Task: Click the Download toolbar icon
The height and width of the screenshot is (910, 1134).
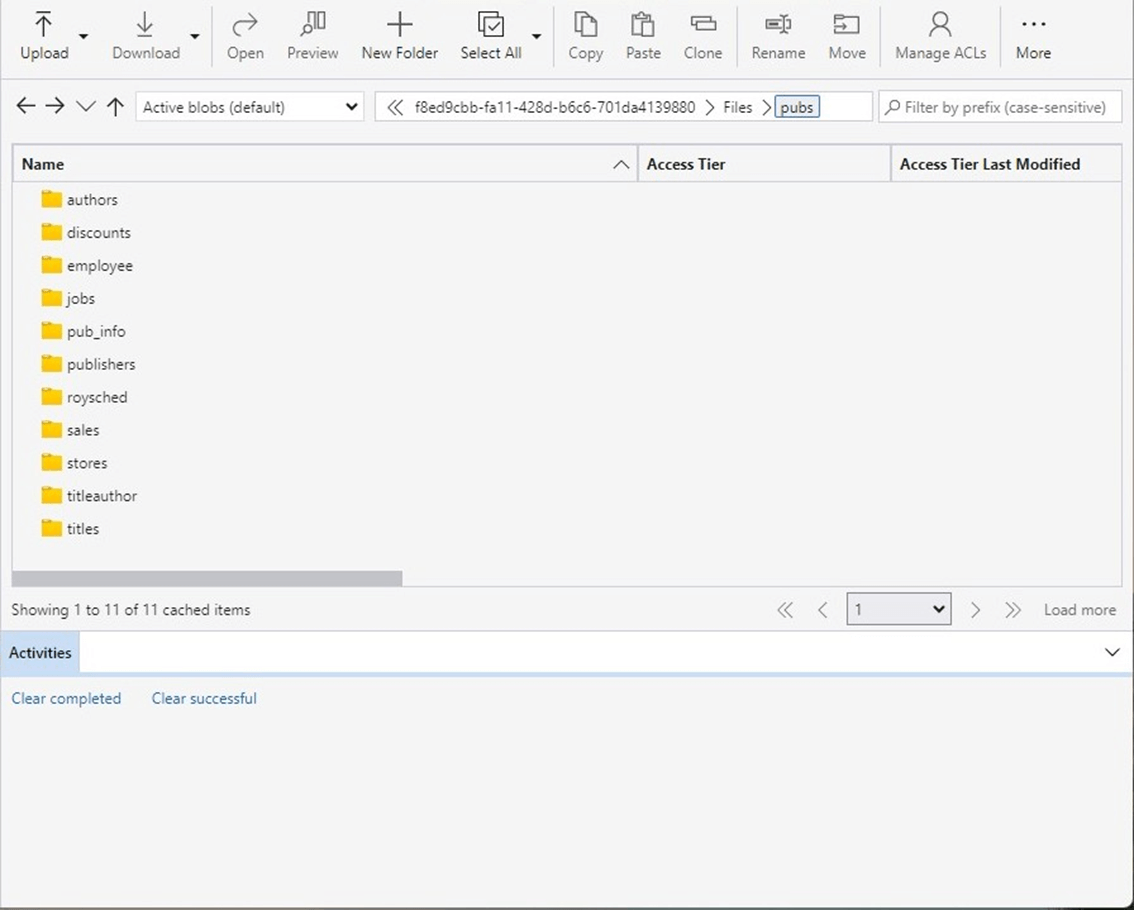Action: (x=145, y=36)
